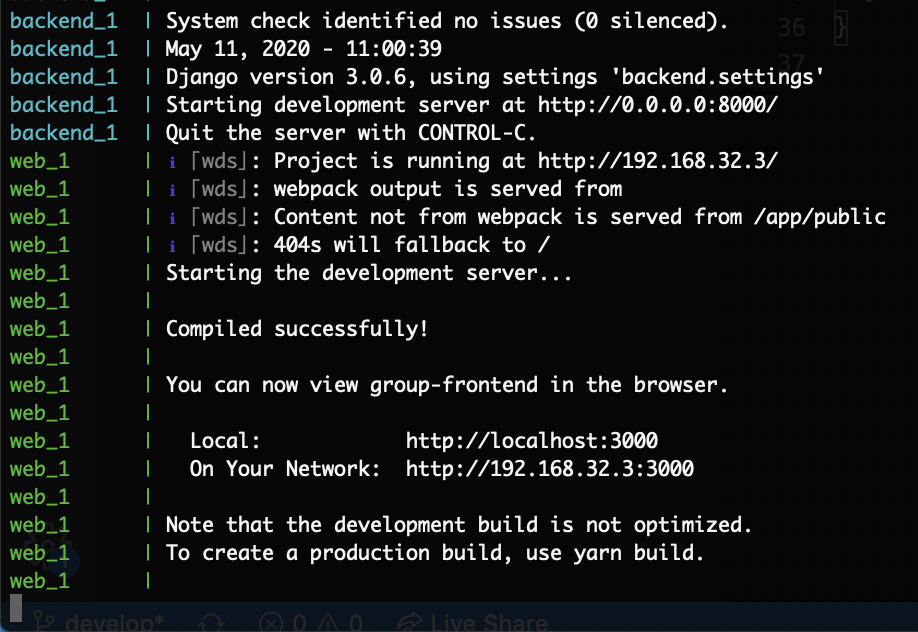Screen dimensions: 918x632
Task: Click web_1 prefix on 'Compiled successfully!' line
Action: pos(40,329)
